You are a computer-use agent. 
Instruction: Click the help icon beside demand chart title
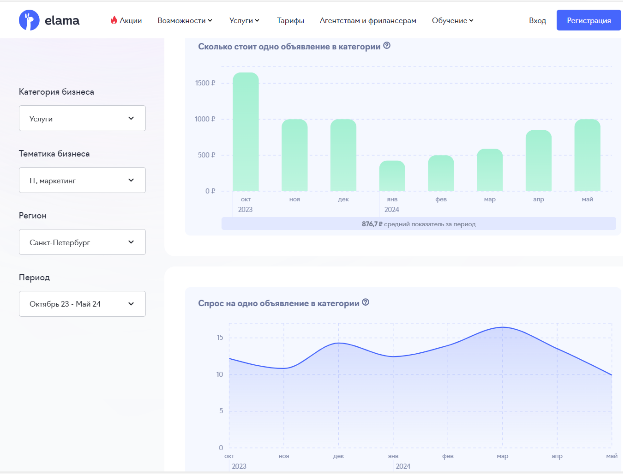[366, 302]
